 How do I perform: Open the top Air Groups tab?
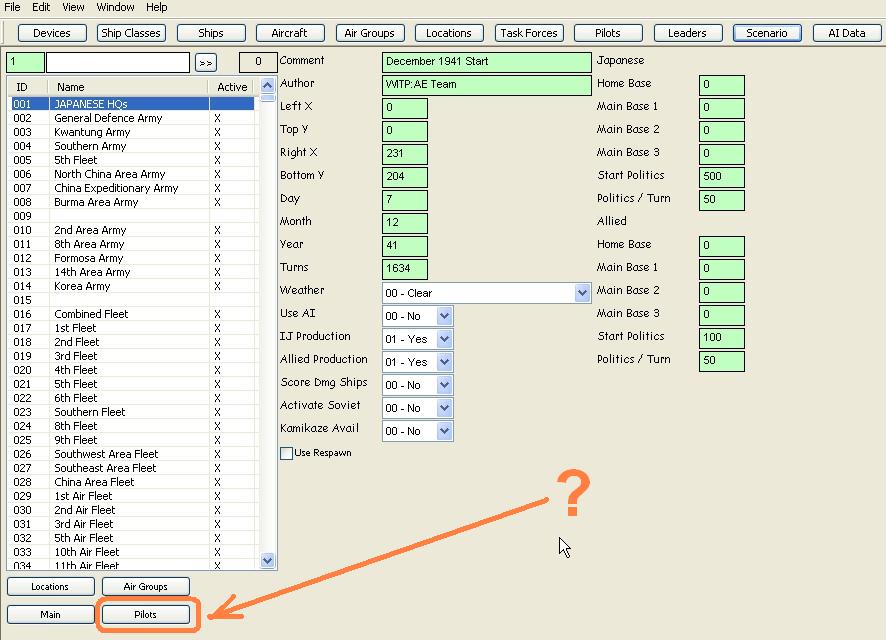[x=370, y=33]
